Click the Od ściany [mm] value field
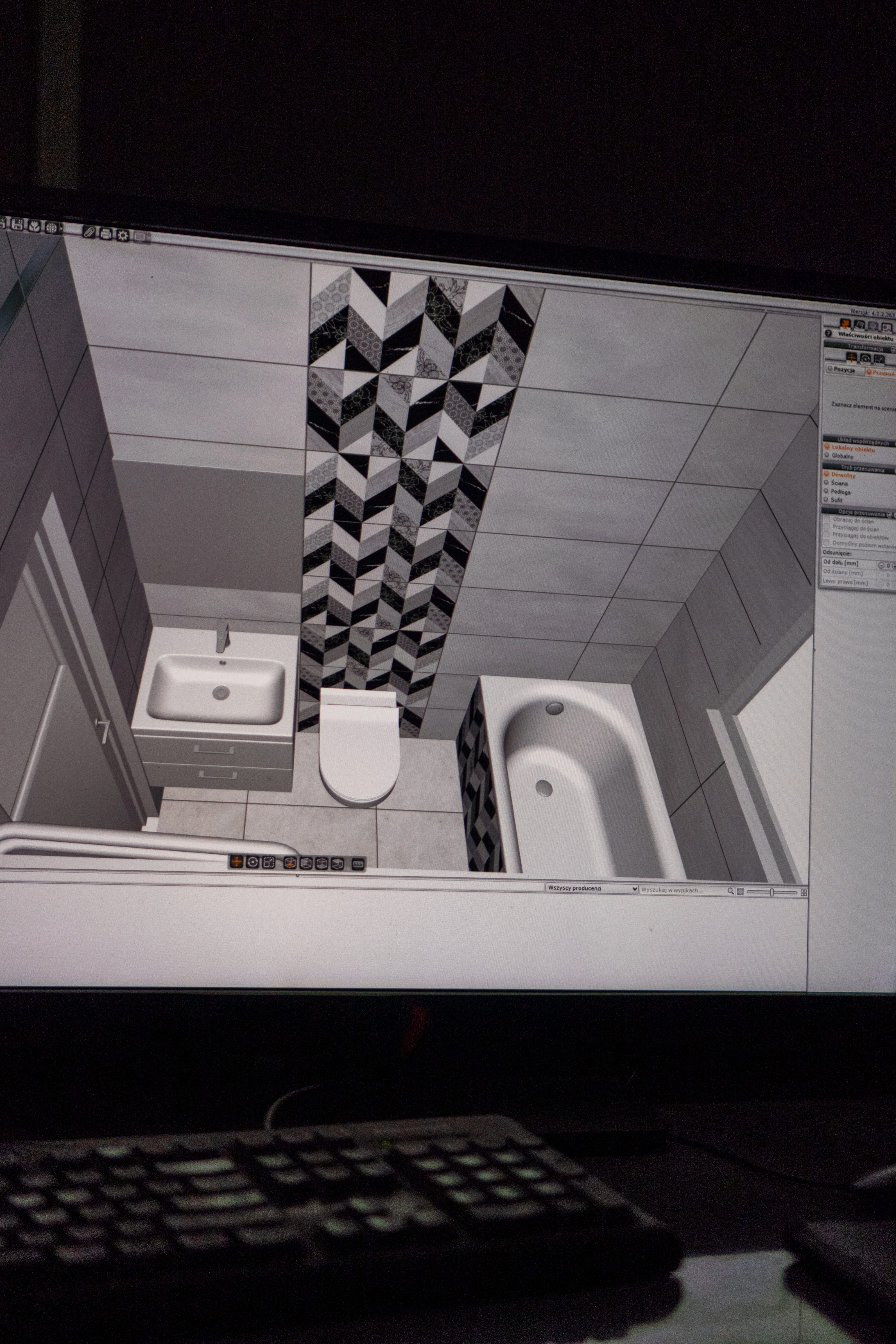The height and width of the screenshot is (1344, 896). pos(887,575)
